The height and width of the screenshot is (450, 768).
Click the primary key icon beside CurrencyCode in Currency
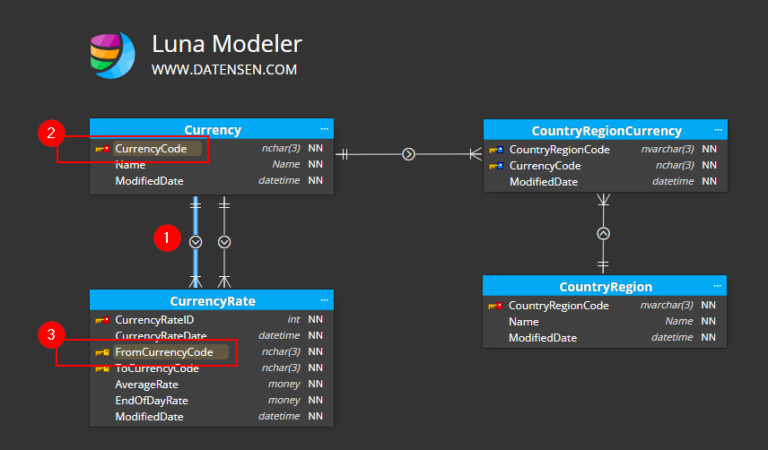pos(102,149)
